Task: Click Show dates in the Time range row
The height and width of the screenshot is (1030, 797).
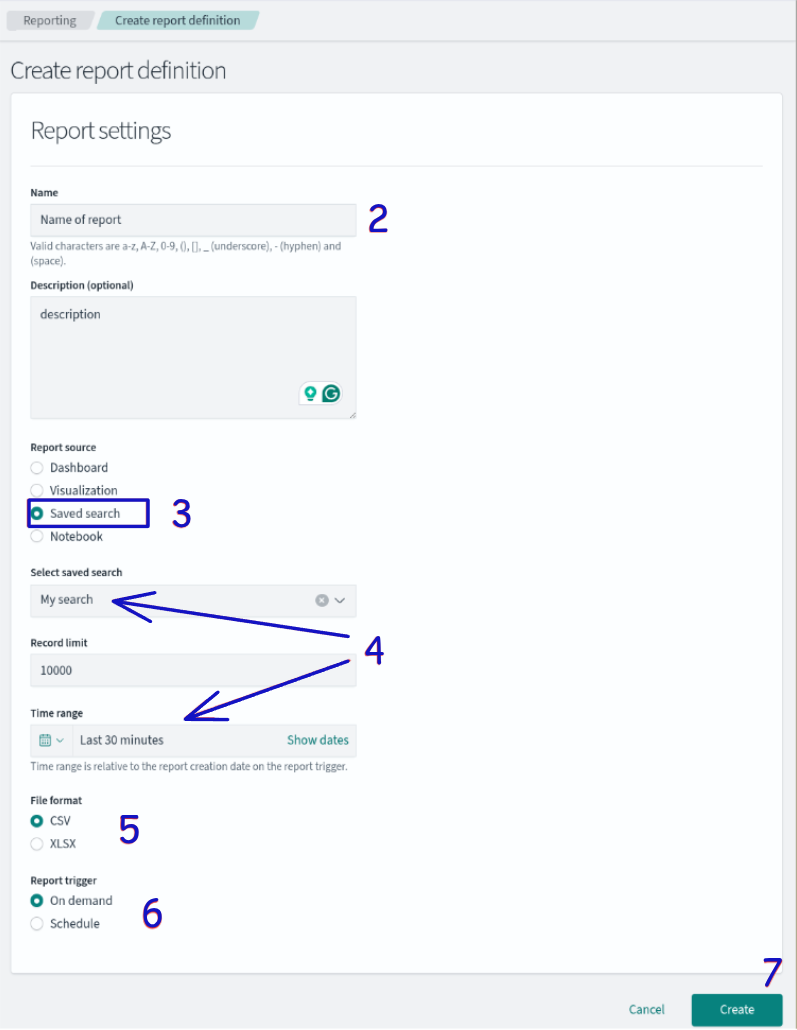Action: tap(318, 739)
